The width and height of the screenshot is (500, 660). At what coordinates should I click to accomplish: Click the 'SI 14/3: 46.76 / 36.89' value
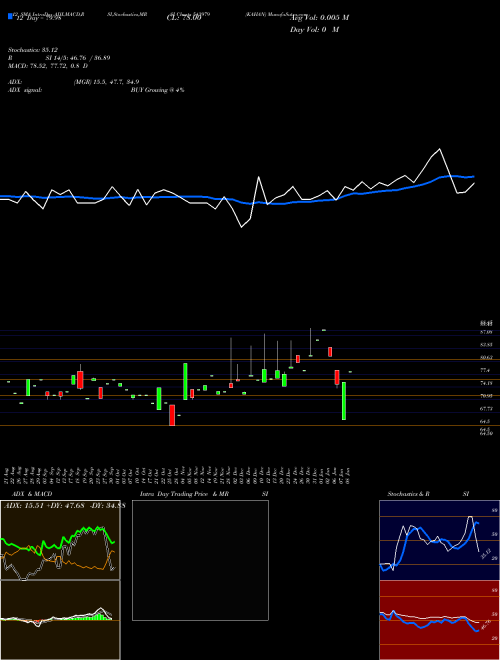[78, 58]
